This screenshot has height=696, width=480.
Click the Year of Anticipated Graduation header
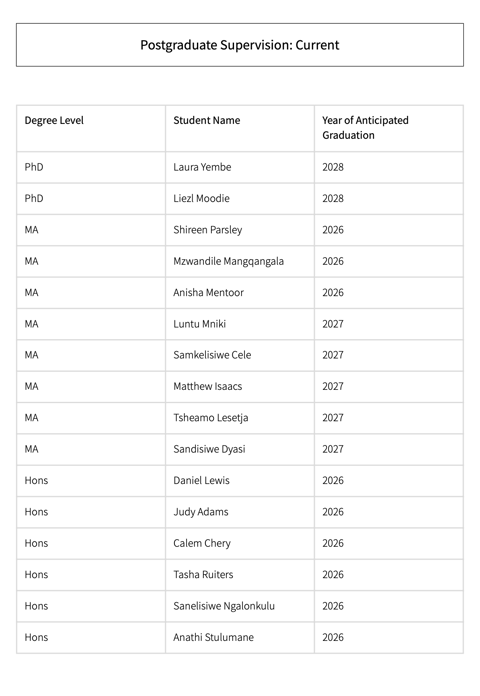(365, 128)
